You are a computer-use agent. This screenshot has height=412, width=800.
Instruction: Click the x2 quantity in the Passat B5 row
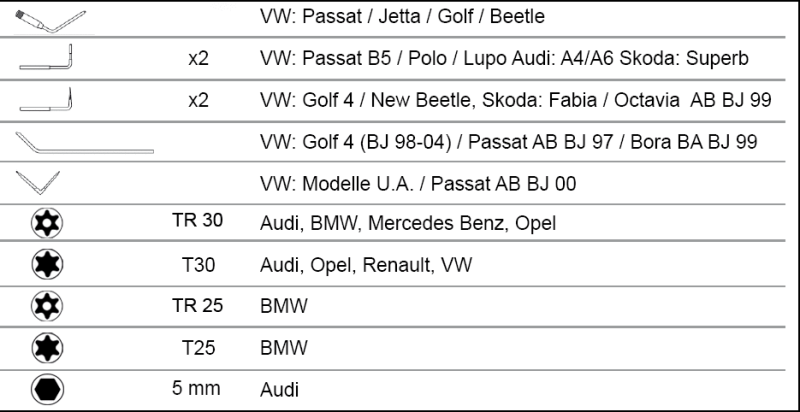[x=198, y=61]
